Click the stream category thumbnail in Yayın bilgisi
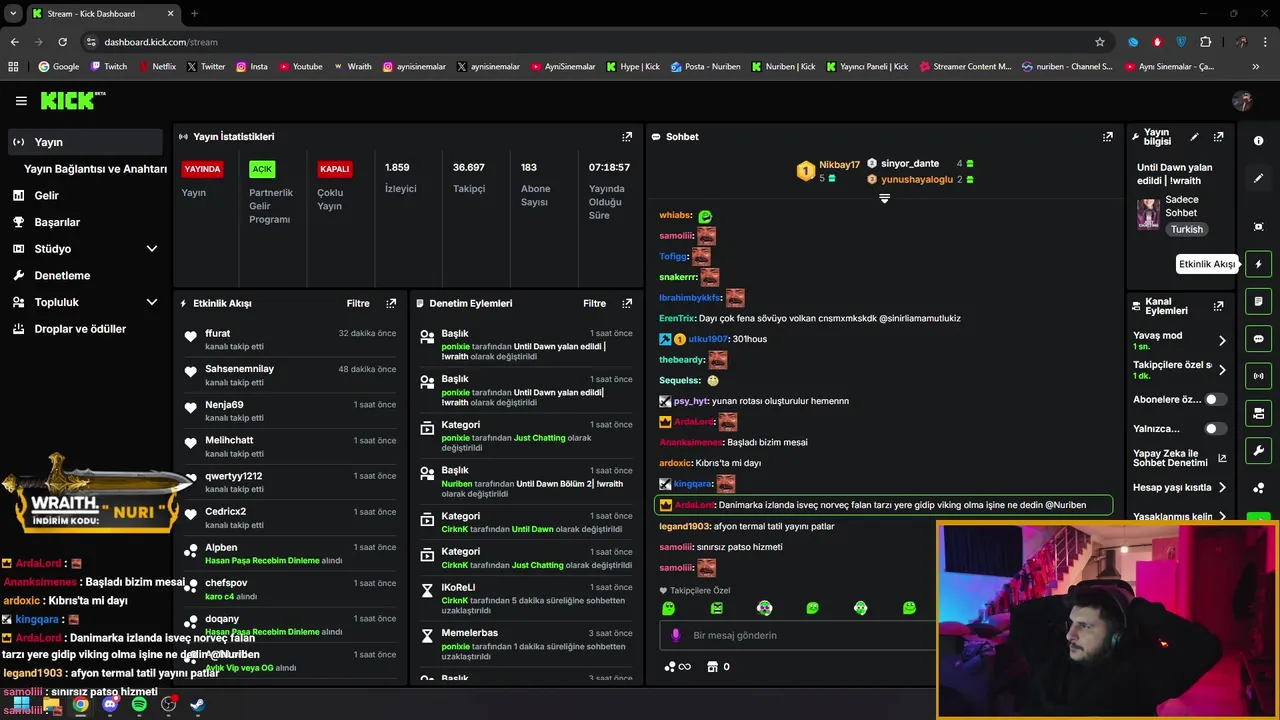The width and height of the screenshot is (1280, 720). coord(1148,214)
